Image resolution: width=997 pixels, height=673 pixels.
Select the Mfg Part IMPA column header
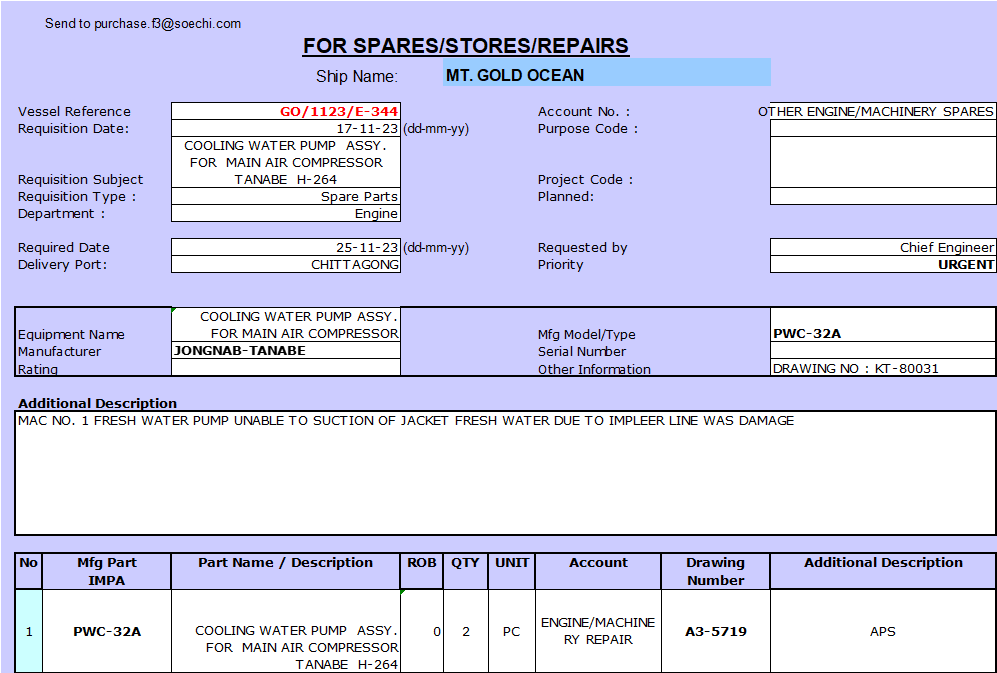[x=106, y=571]
